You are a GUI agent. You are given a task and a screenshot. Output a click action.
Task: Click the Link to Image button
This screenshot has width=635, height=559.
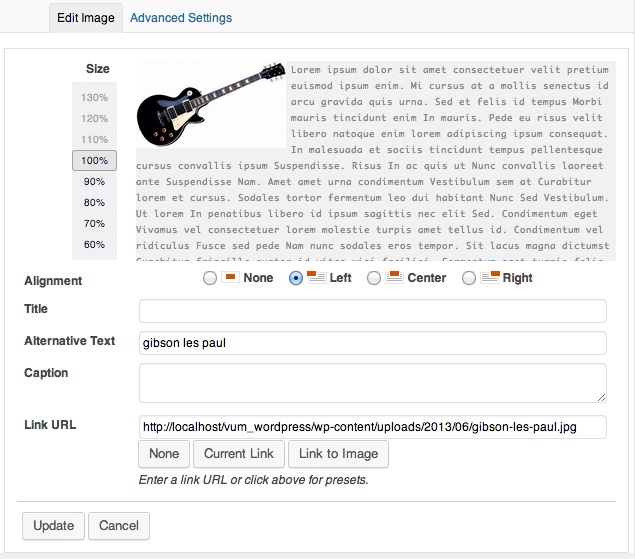[x=339, y=454]
